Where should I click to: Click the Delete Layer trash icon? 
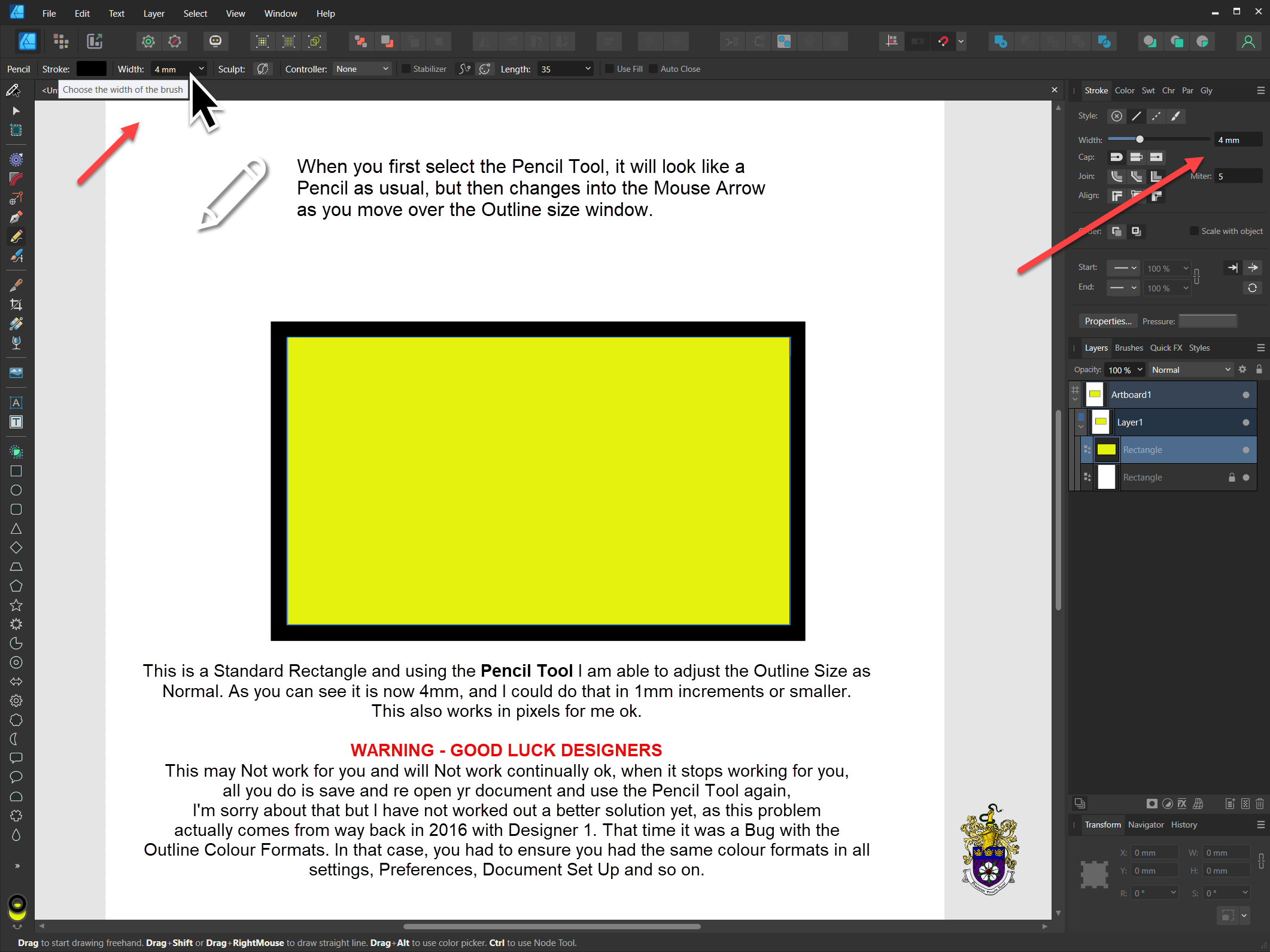(x=1259, y=804)
